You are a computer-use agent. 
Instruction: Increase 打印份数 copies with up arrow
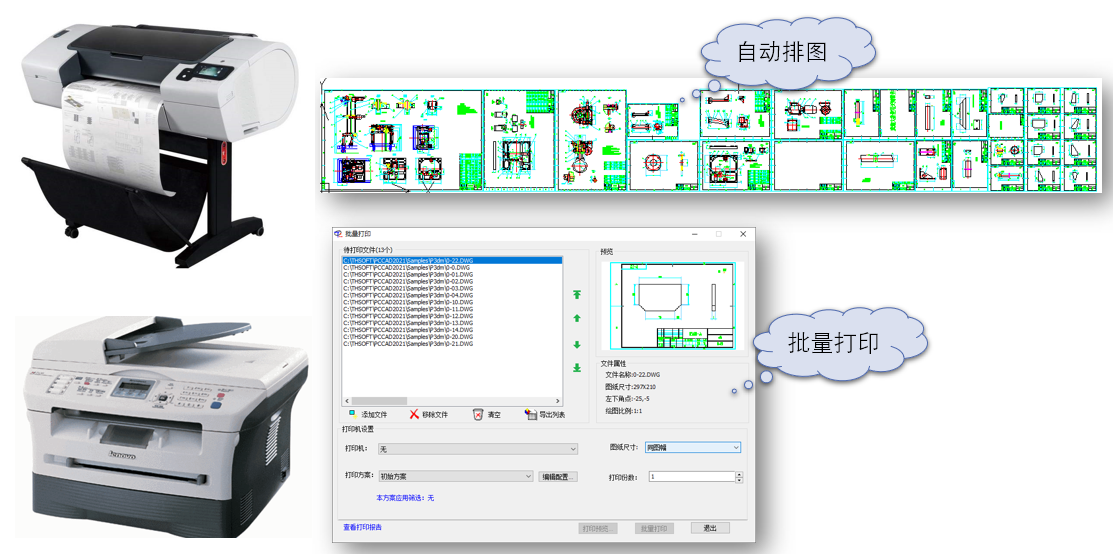point(739,474)
